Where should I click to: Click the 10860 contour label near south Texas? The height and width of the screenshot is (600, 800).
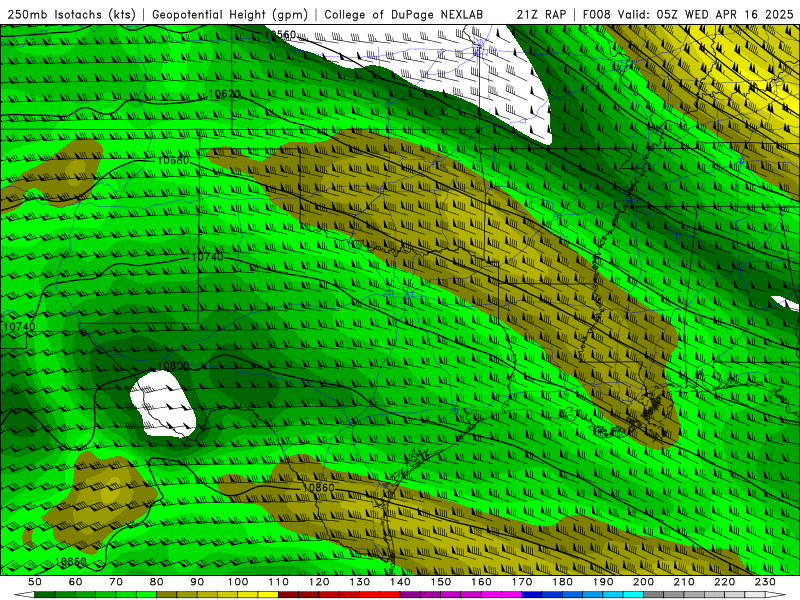318,487
